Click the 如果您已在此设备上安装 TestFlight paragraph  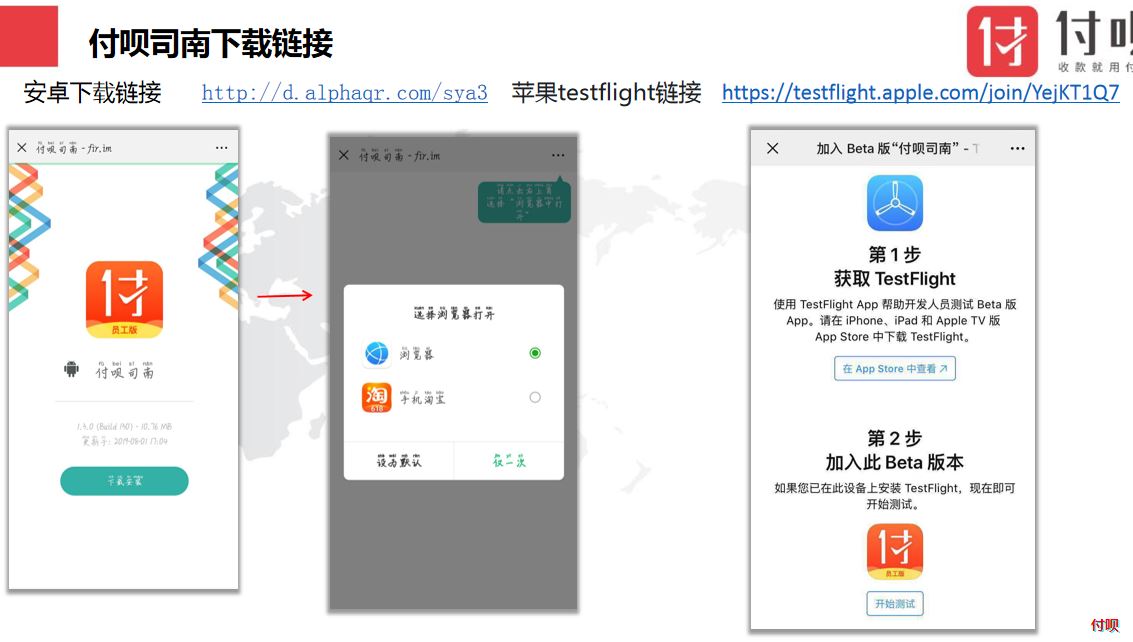[x=895, y=496]
